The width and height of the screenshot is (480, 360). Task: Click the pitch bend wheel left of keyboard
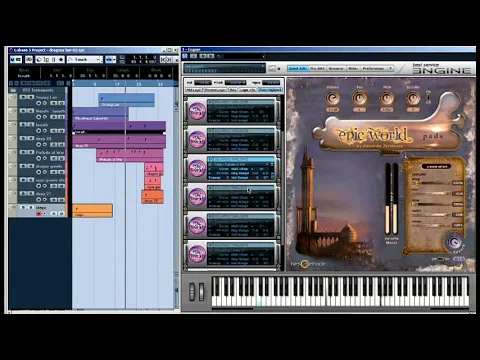click(x=192, y=292)
